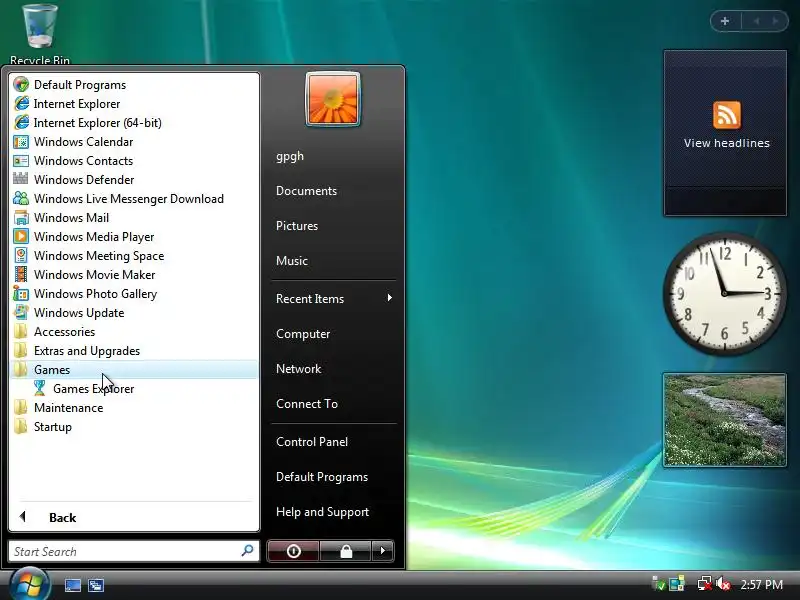Click Switch Between Windows taskbar icon
Image resolution: width=800 pixels, height=600 pixels.
[95, 585]
